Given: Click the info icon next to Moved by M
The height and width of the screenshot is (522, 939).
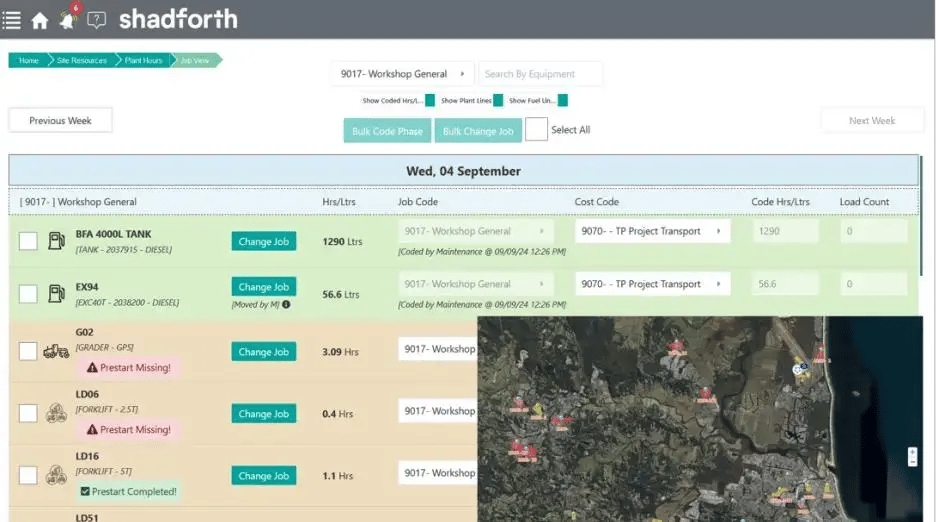Looking at the screenshot, I should coord(286,304).
